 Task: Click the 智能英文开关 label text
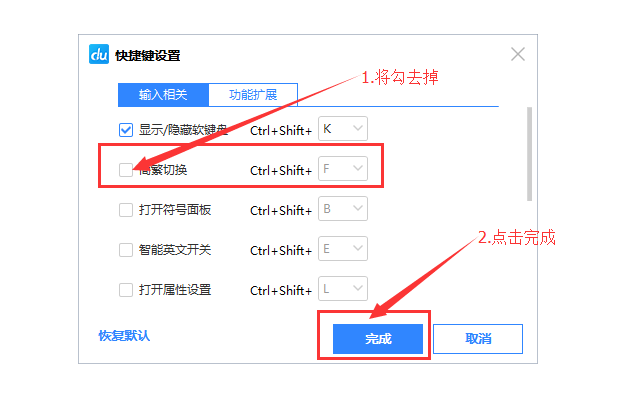click(x=175, y=250)
